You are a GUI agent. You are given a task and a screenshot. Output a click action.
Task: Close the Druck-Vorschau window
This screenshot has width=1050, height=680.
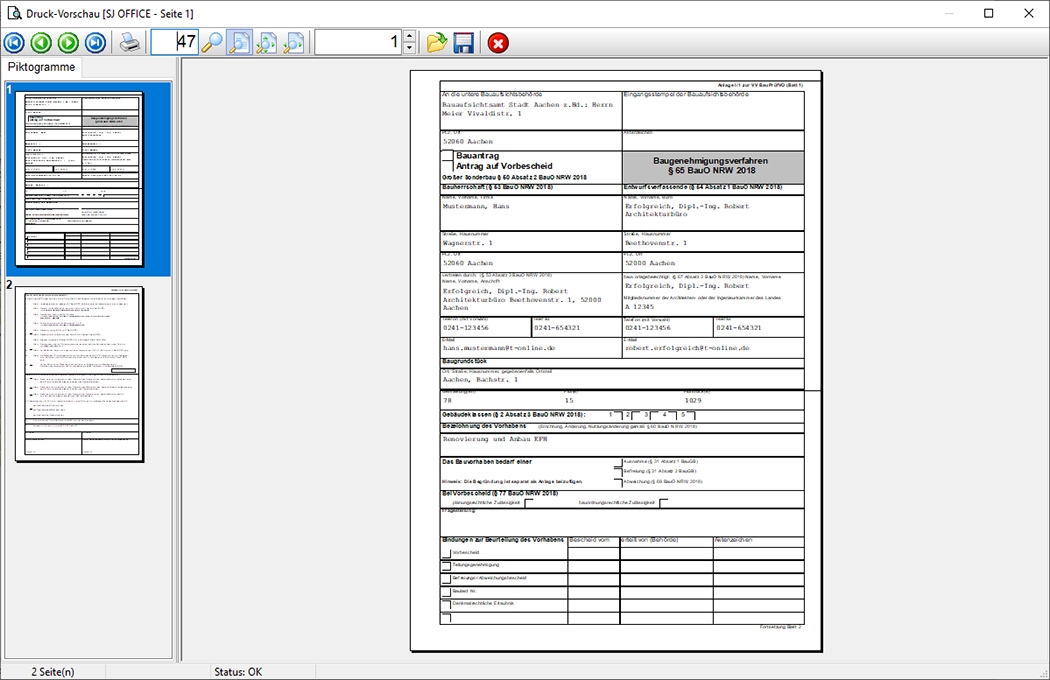[1029, 13]
